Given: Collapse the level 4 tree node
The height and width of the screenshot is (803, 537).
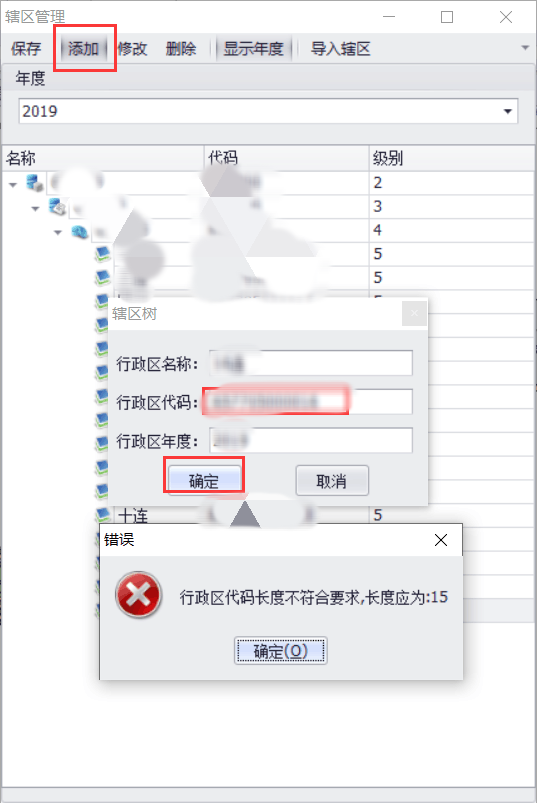Looking at the screenshot, I should [x=58, y=233].
